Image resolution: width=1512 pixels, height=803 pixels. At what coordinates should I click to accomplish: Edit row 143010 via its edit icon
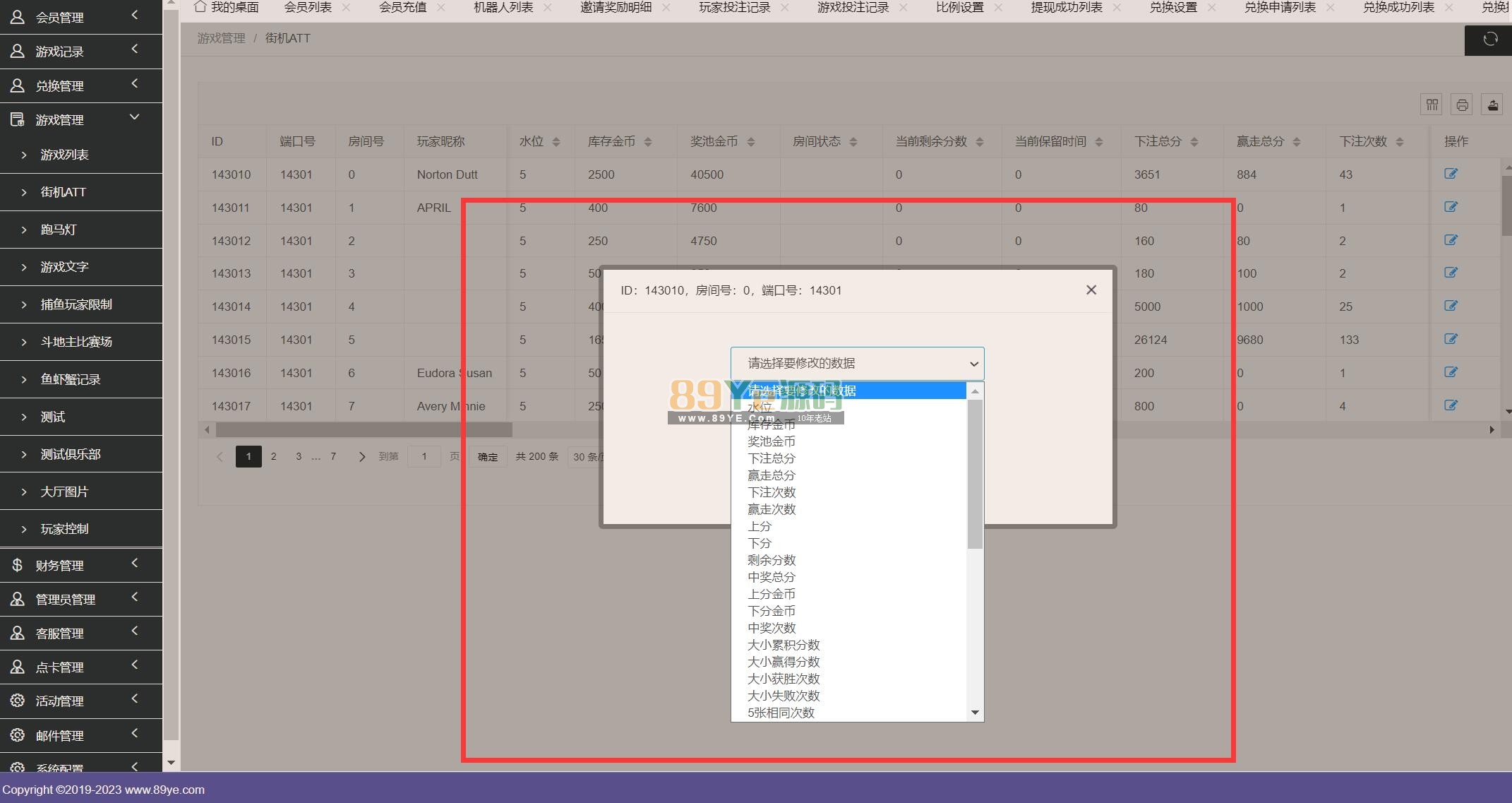pos(1451,174)
